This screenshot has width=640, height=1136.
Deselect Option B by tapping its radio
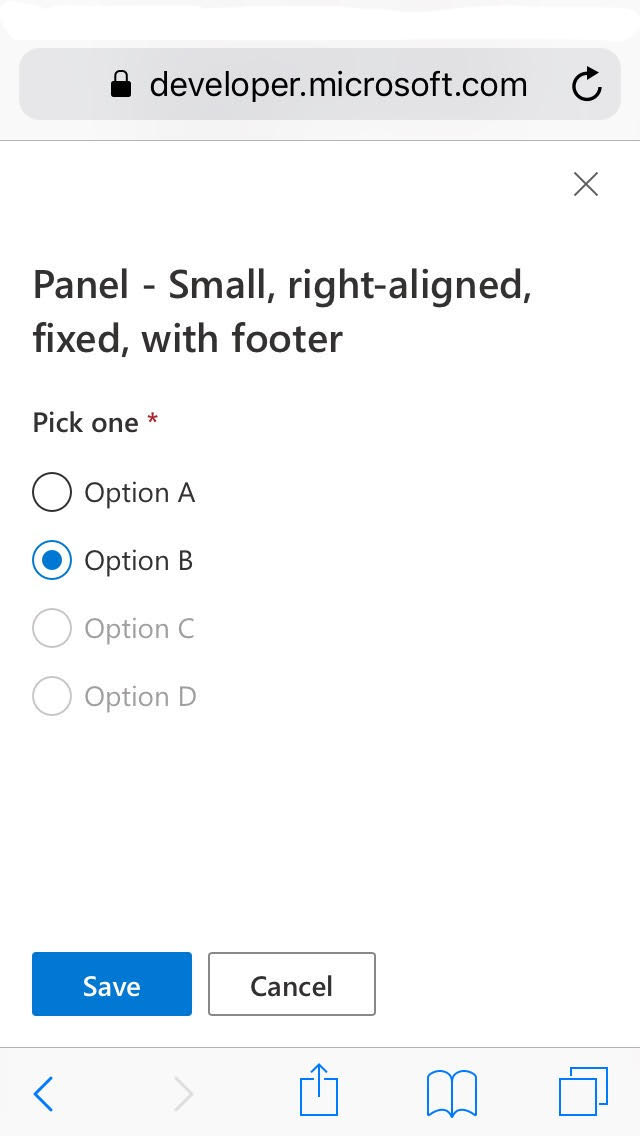coord(51,560)
